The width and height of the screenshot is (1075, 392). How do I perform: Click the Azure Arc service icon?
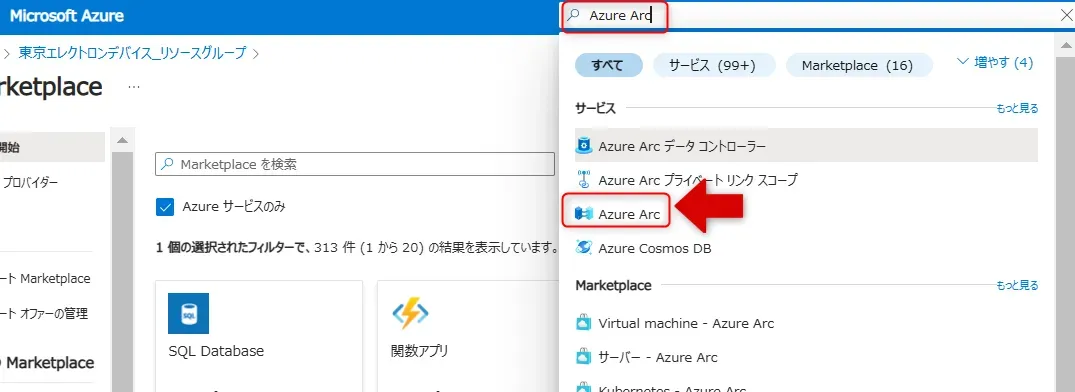pos(583,215)
